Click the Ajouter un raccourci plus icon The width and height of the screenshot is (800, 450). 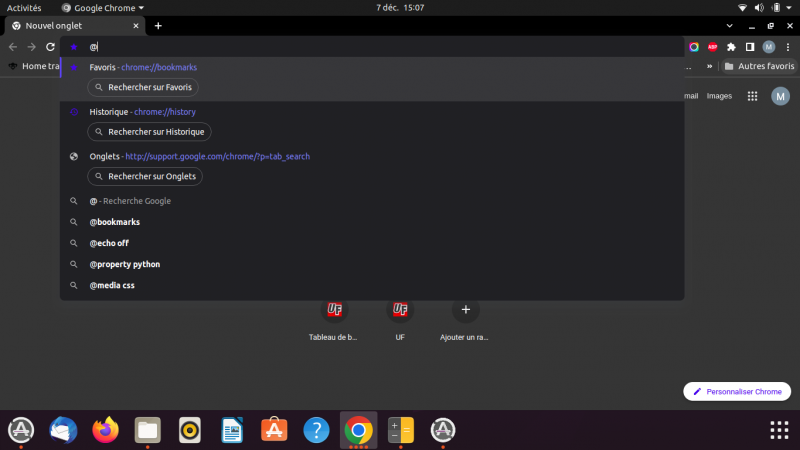[x=465, y=309]
